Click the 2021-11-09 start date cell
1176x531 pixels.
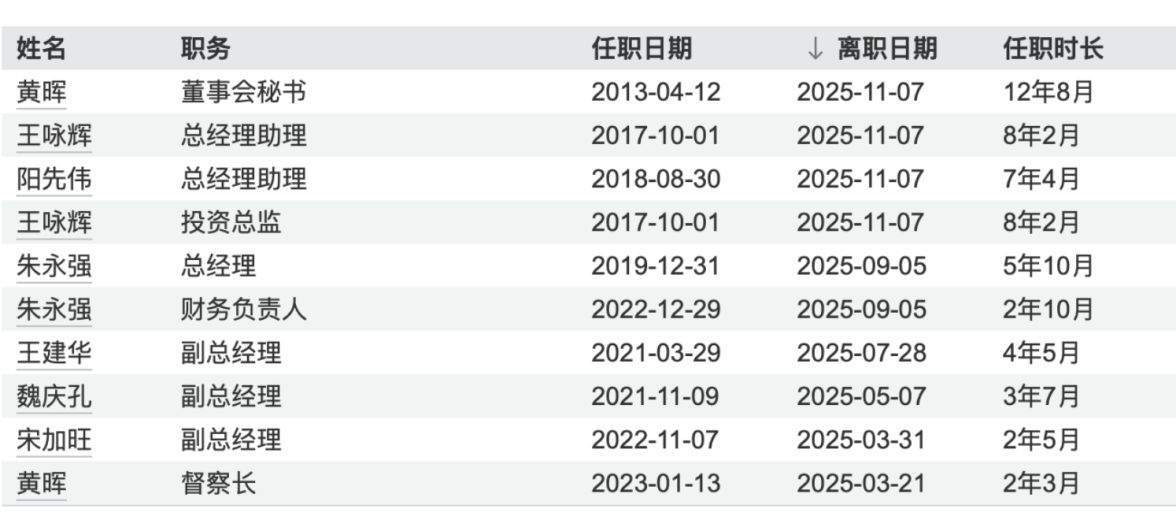(x=655, y=397)
